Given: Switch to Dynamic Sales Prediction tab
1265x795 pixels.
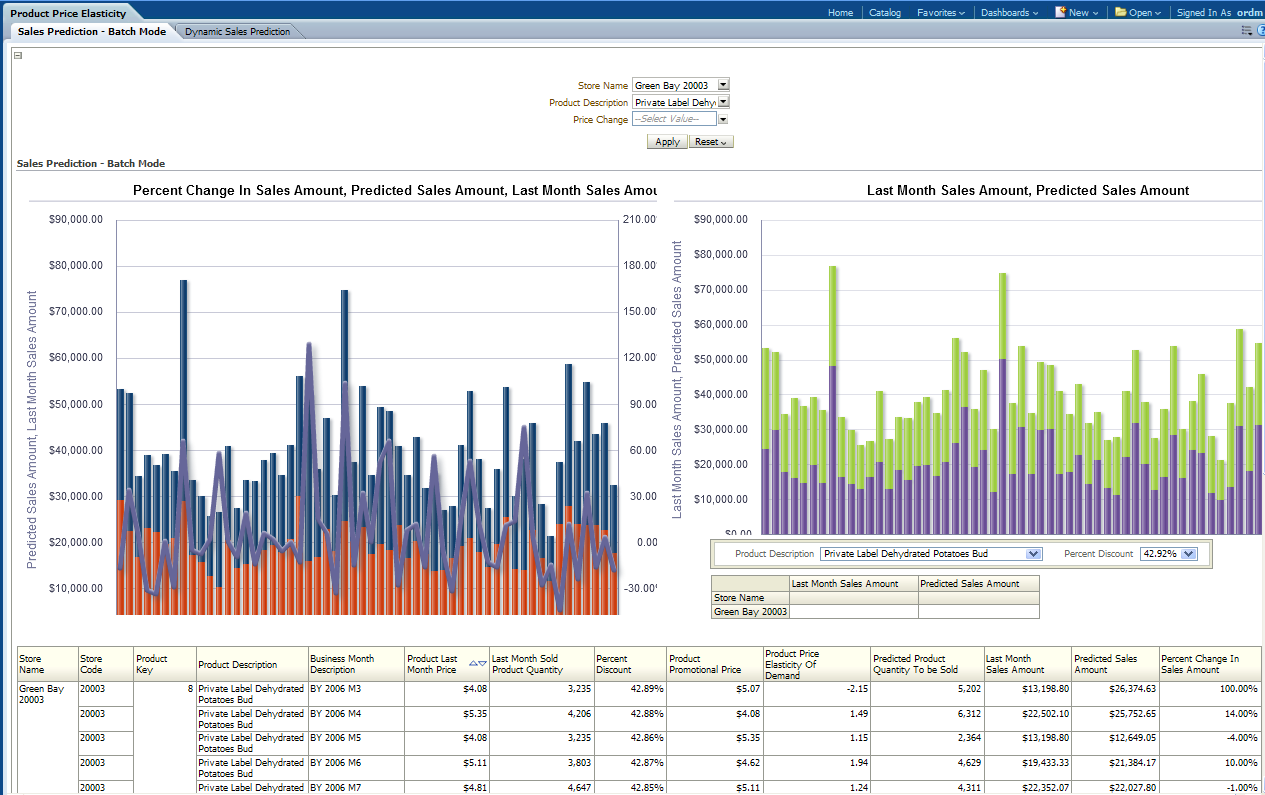Looking at the screenshot, I should coord(238,32).
